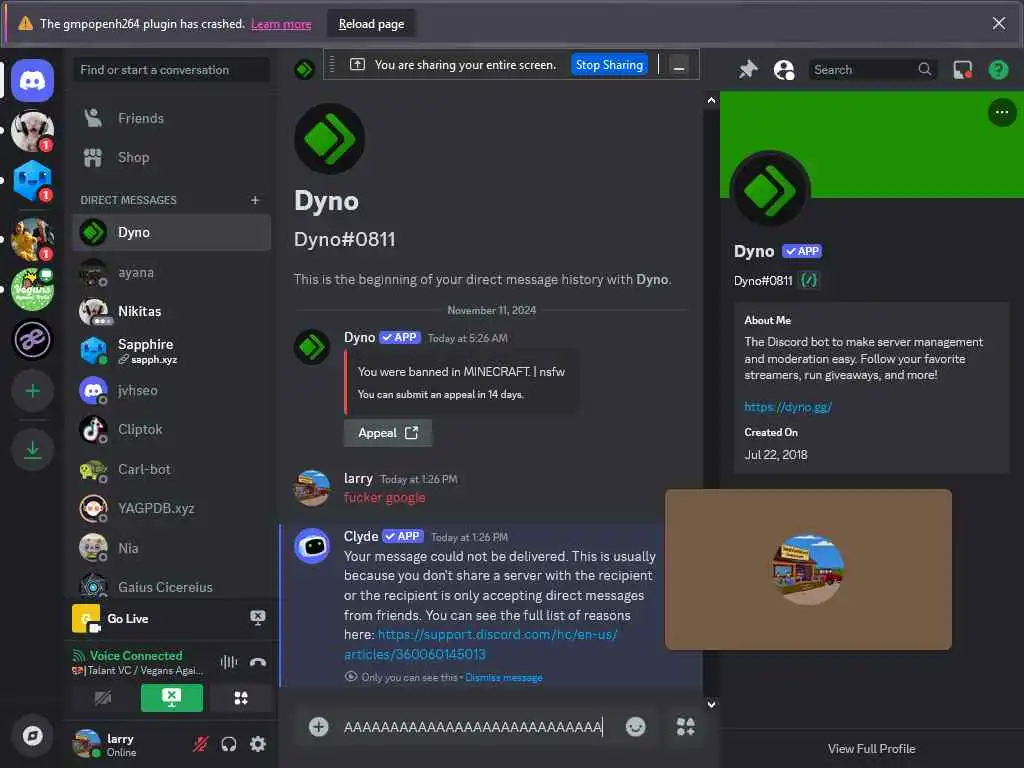This screenshot has width=1024, height=768.
Task: Unmute the microphone
Action: (x=200, y=744)
